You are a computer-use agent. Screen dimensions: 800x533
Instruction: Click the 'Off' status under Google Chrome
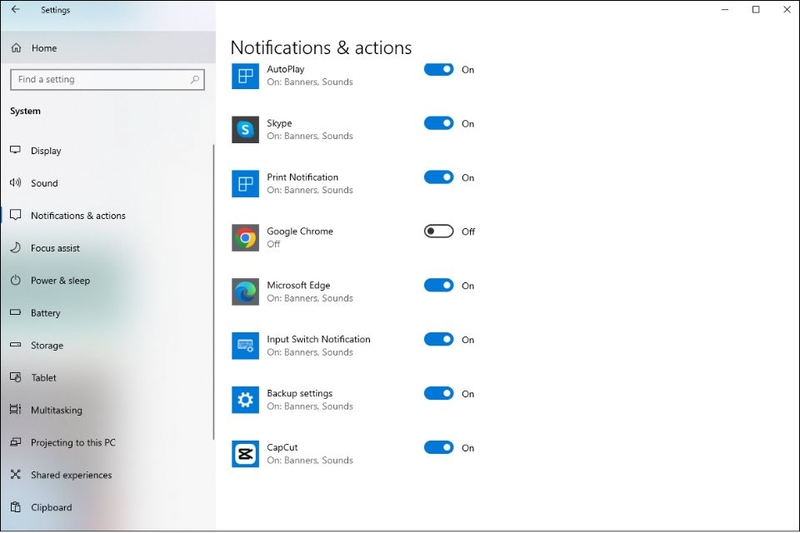273,244
